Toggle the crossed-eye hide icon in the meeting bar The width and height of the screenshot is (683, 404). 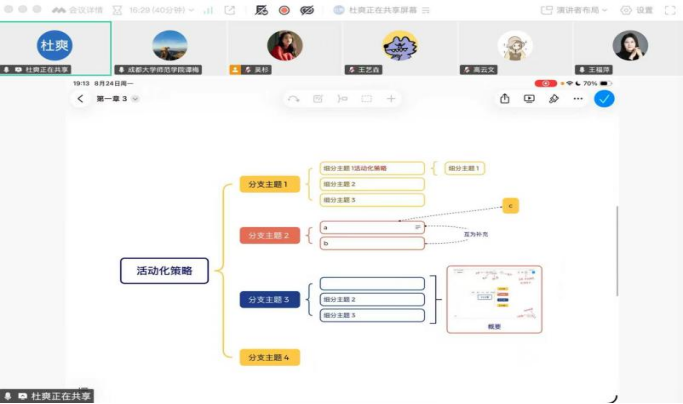pos(307,10)
